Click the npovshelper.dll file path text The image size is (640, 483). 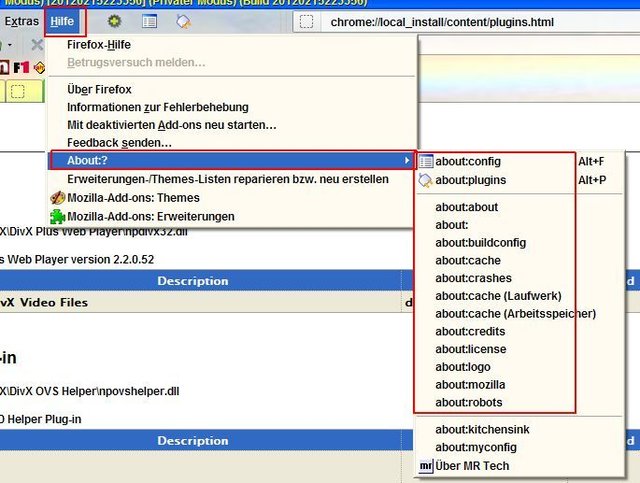(90, 391)
